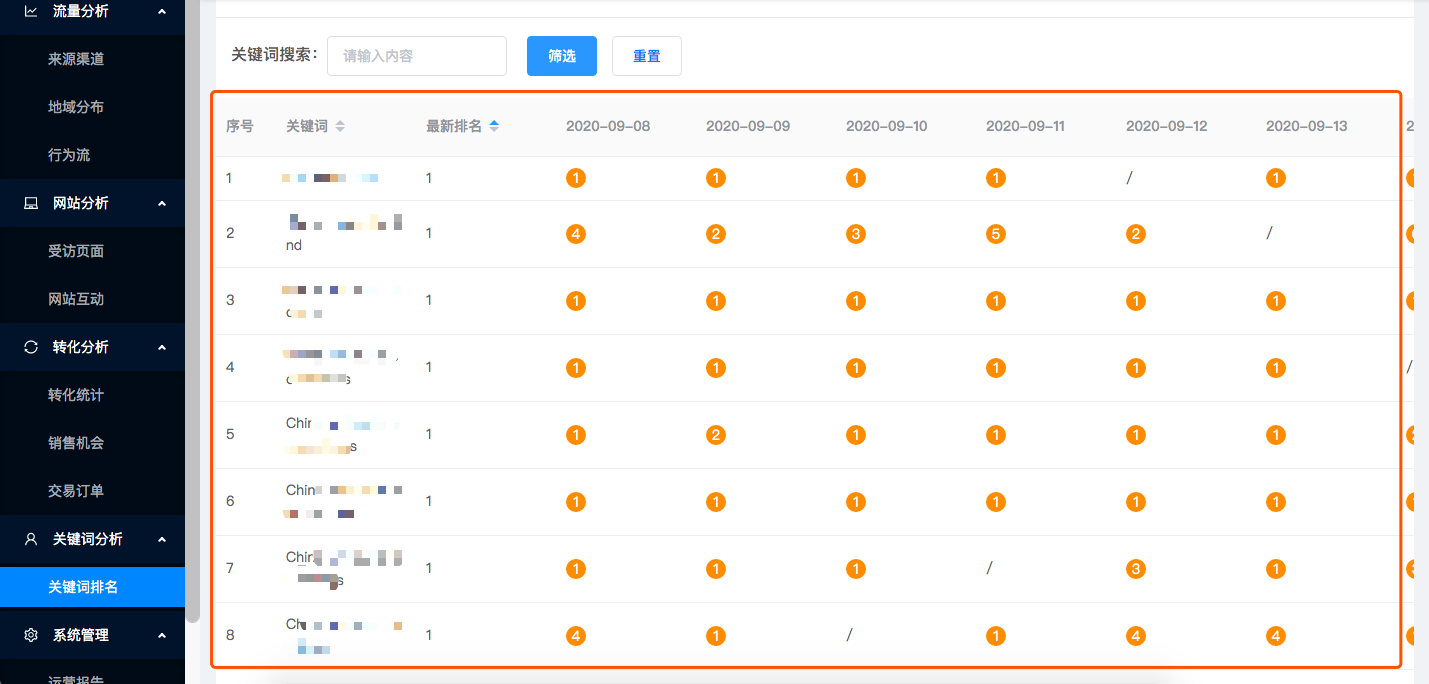This screenshot has width=1429, height=684.
Task: Select the 关键词排名 menu item
Action: tap(83, 587)
